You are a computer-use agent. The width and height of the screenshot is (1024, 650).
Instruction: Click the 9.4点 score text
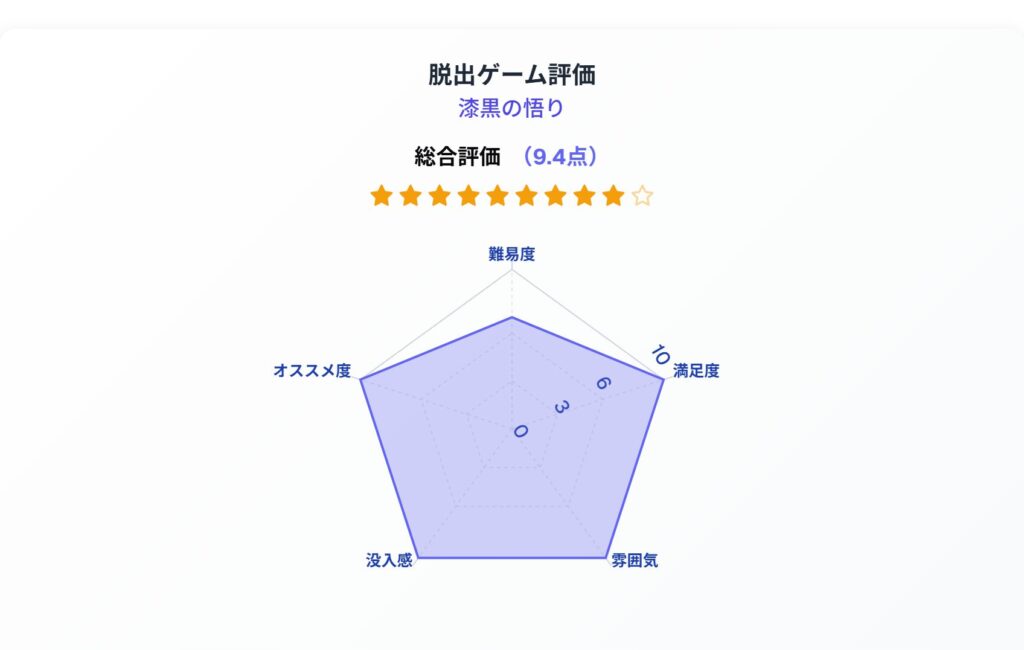(x=559, y=157)
